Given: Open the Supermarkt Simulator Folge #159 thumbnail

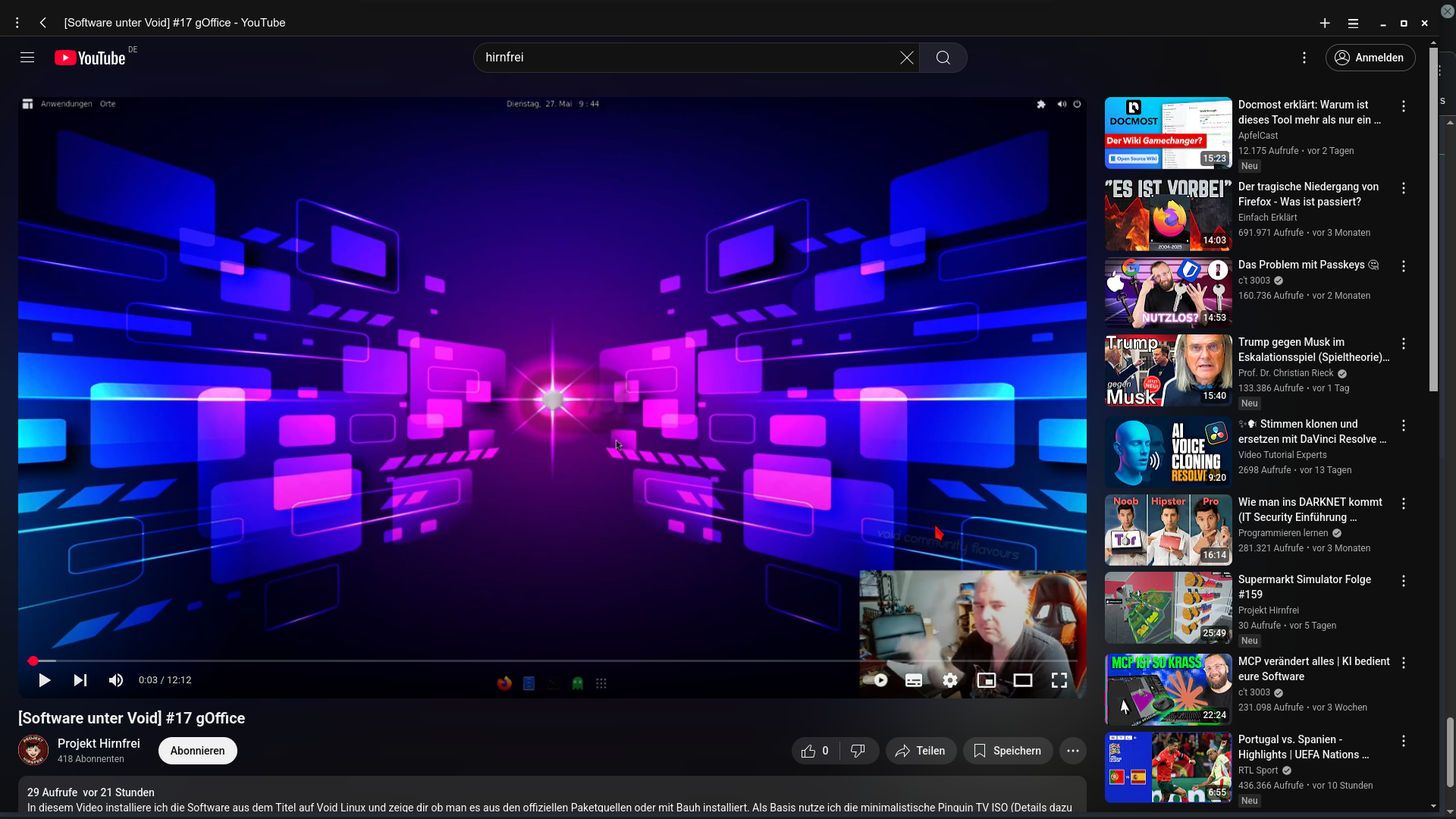Looking at the screenshot, I should (x=1167, y=608).
